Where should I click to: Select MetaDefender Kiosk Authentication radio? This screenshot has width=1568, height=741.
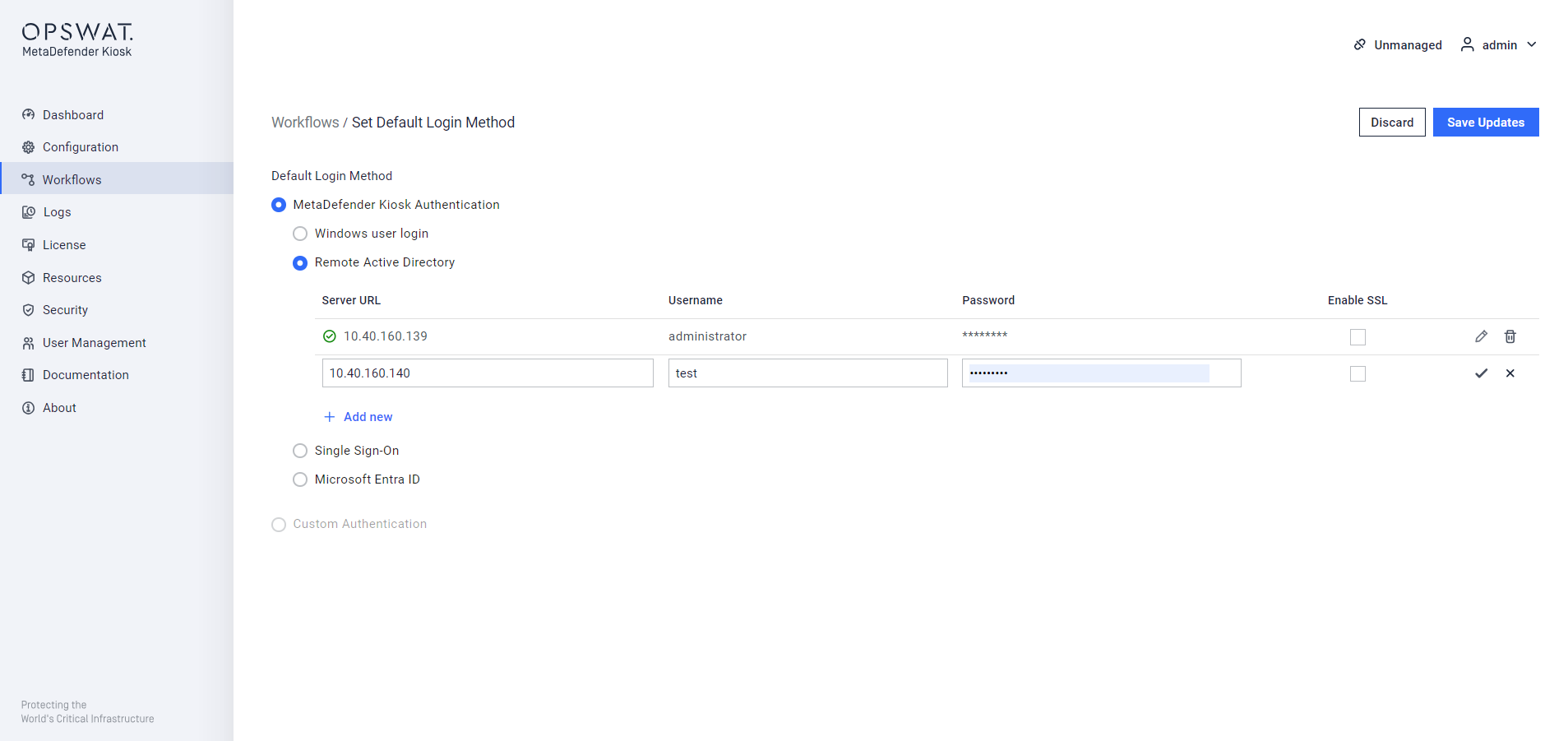point(279,205)
